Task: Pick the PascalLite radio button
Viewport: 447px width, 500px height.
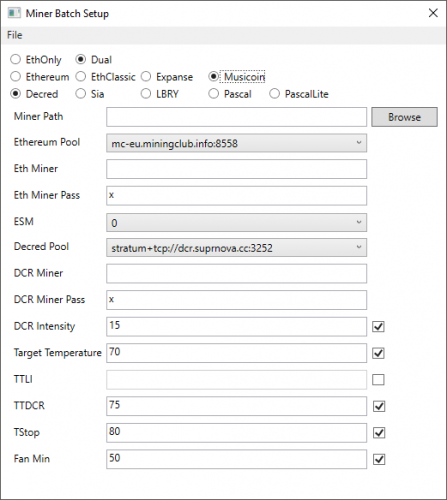Action: click(299, 94)
